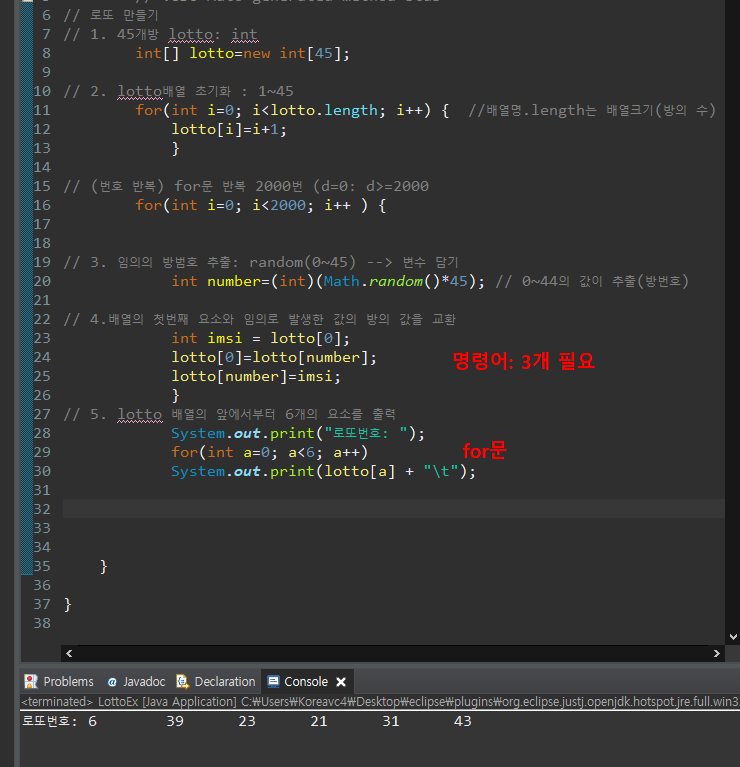Image resolution: width=740 pixels, height=767 pixels.
Task: Click comment '// 2. lotto배열 초기화 : 1~45'
Action: 179,91
